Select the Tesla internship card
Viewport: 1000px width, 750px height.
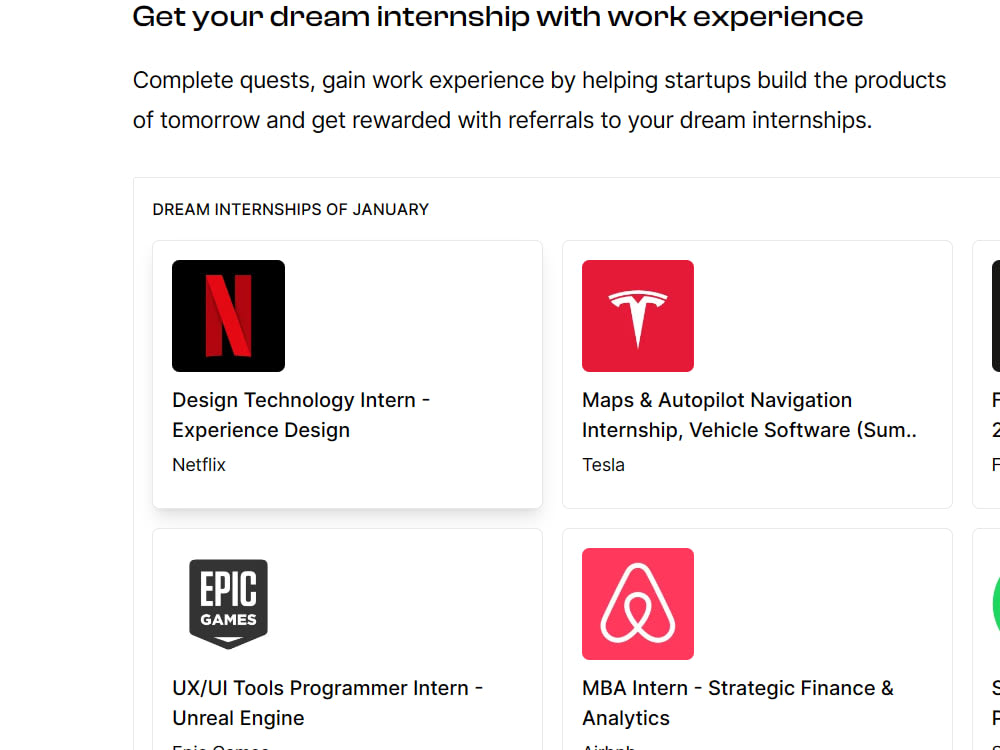(x=757, y=373)
